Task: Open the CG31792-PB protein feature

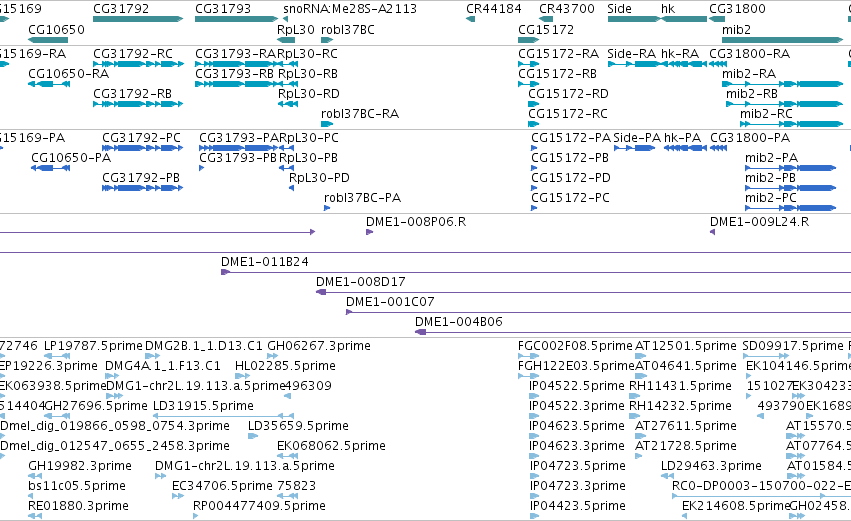Action: [x=143, y=188]
